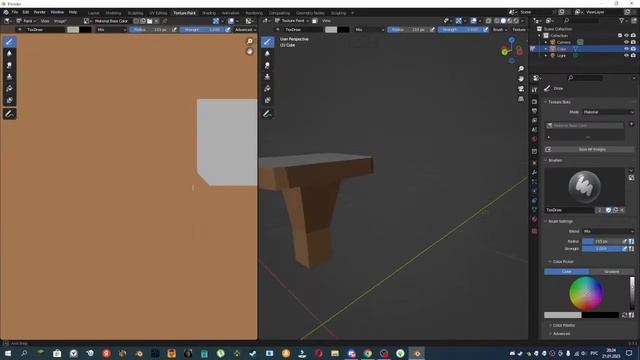Select Draw brush in 3D viewport toolbar

click(267, 42)
